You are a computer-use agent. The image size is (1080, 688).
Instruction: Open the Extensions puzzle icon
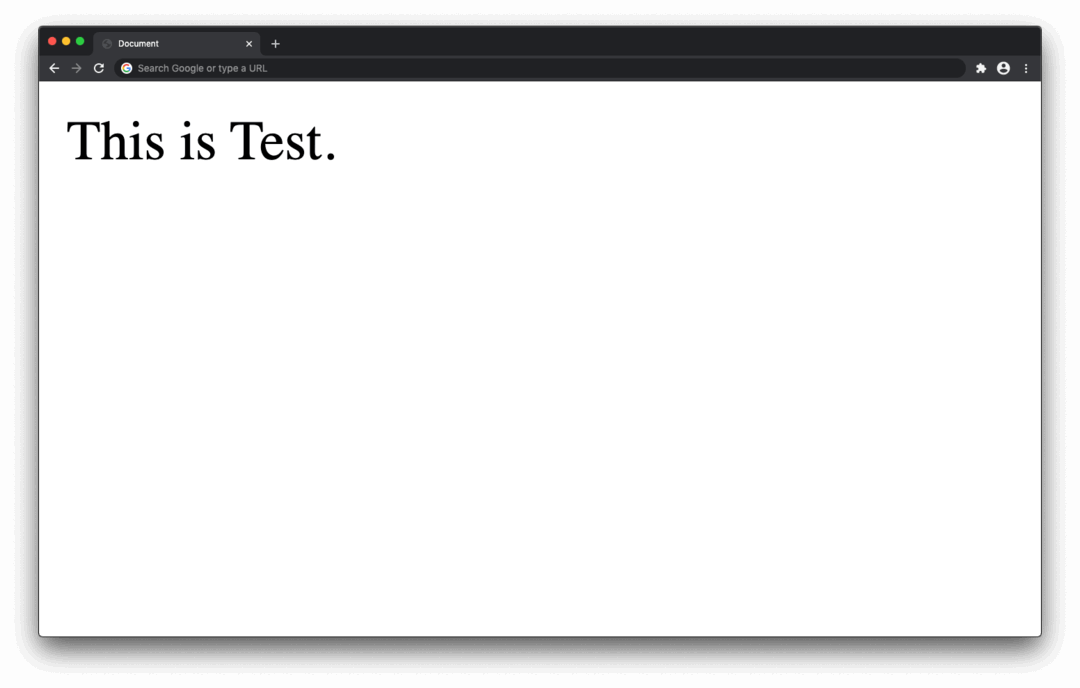981,68
